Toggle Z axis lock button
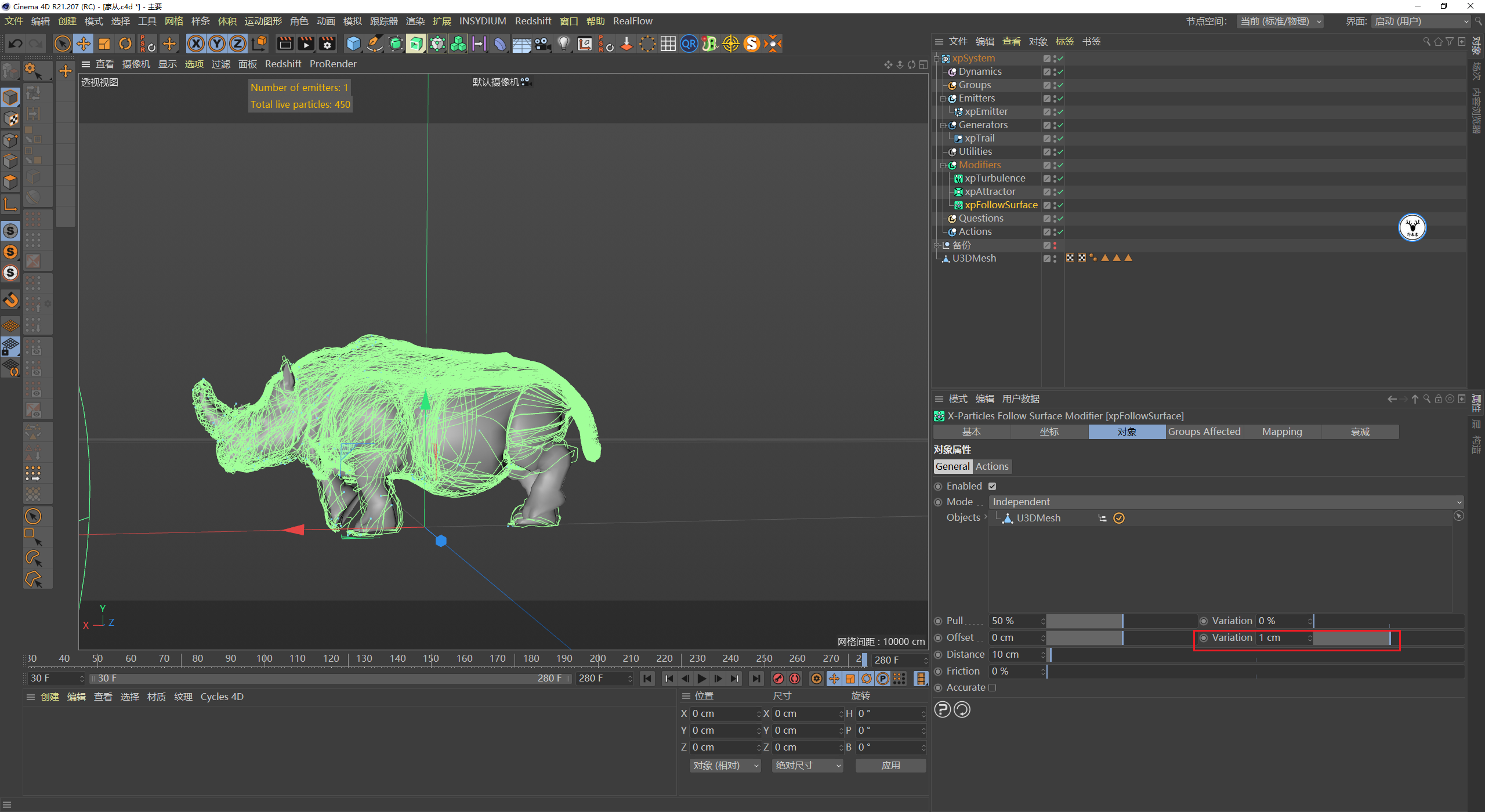 237,43
